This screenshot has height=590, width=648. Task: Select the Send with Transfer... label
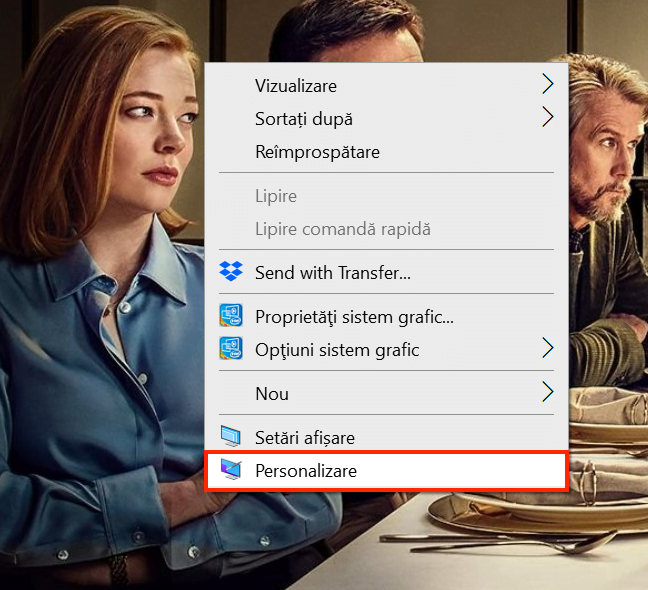click(x=333, y=272)
